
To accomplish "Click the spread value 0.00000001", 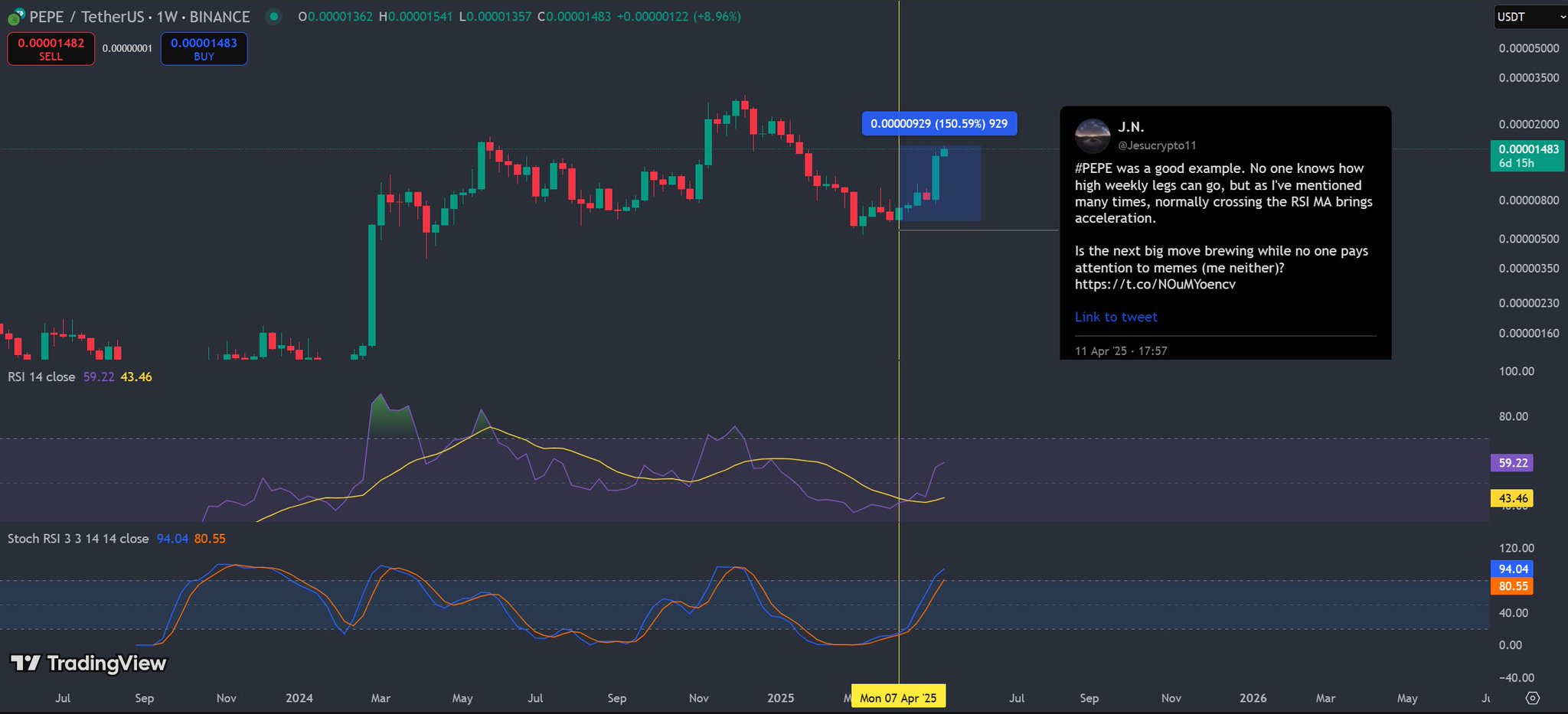I will (x=127, y=48).
